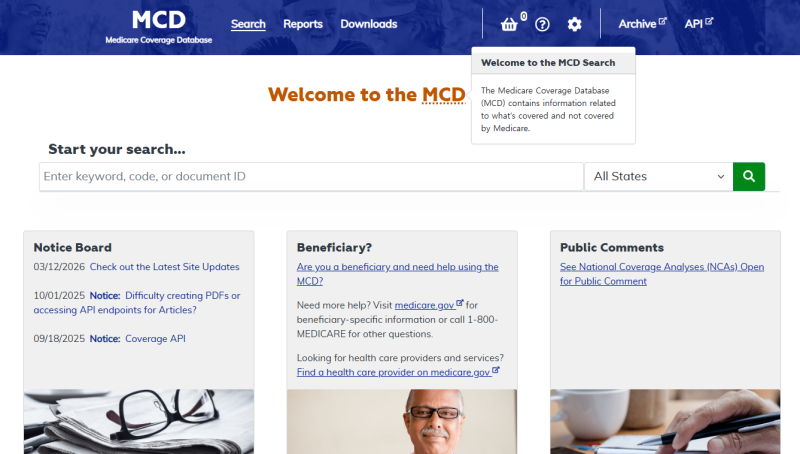
Task: Open the All States dropdown
Action: [x=659, y=176]
